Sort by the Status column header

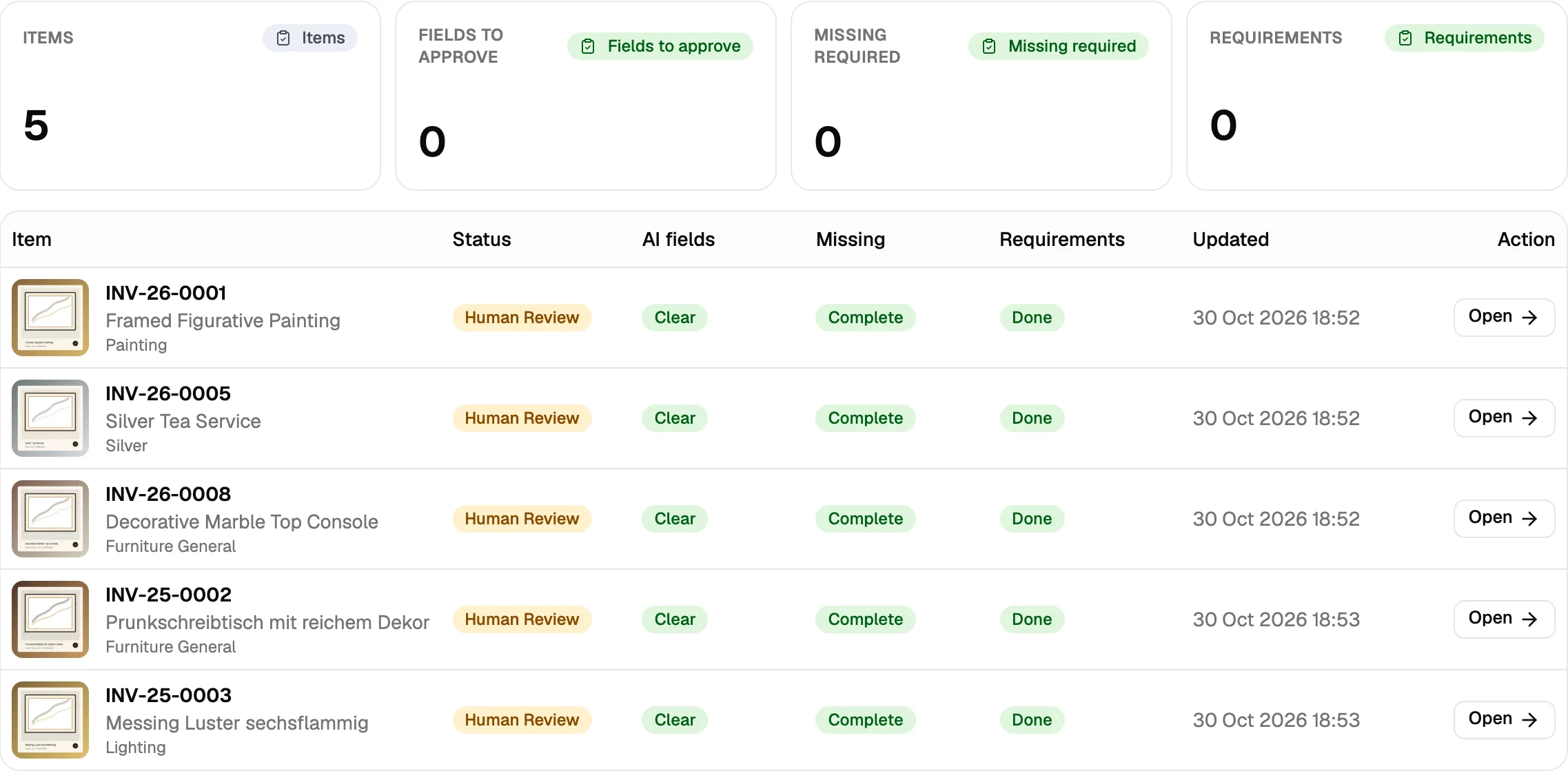coord(482,239)
